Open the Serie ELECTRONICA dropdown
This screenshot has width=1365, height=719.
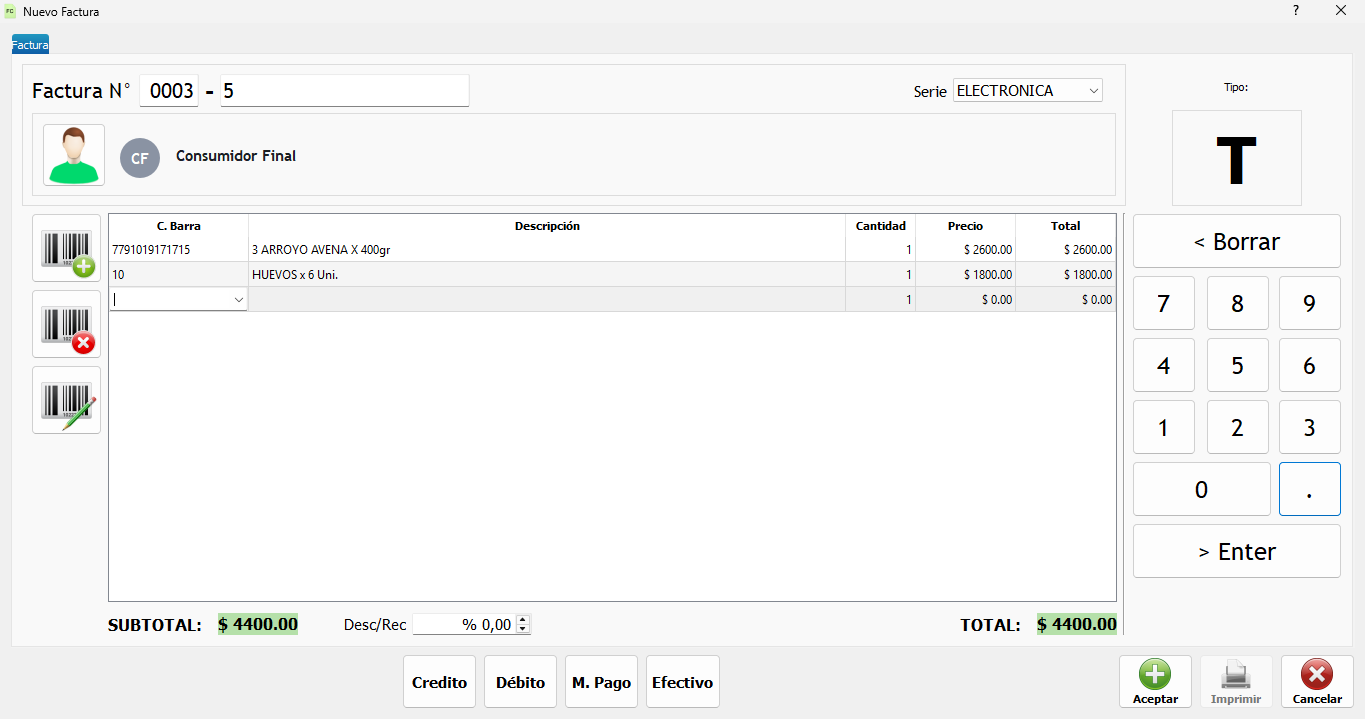(1028, 91)
